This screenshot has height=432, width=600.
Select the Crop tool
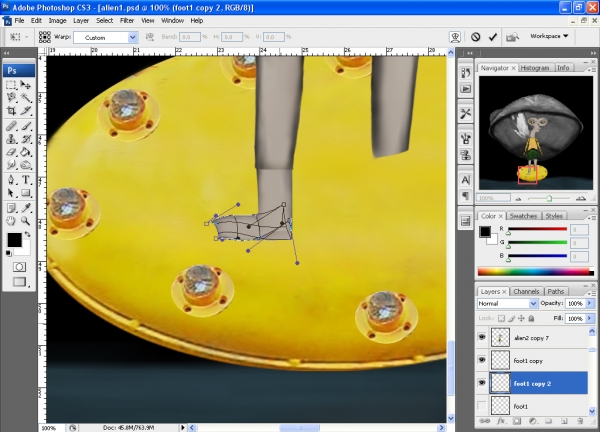click(x=11, y=111)
